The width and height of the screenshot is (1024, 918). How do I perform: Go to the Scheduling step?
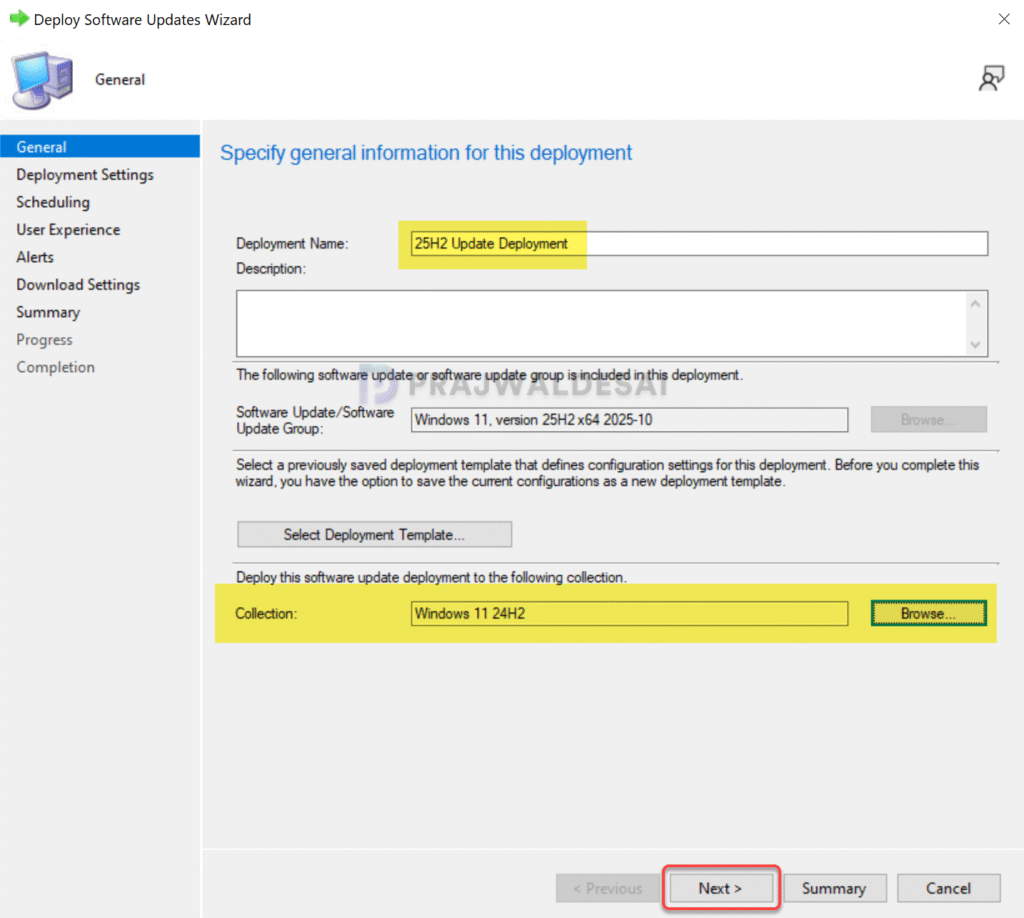pyautogui.click(x=53, y=202)
